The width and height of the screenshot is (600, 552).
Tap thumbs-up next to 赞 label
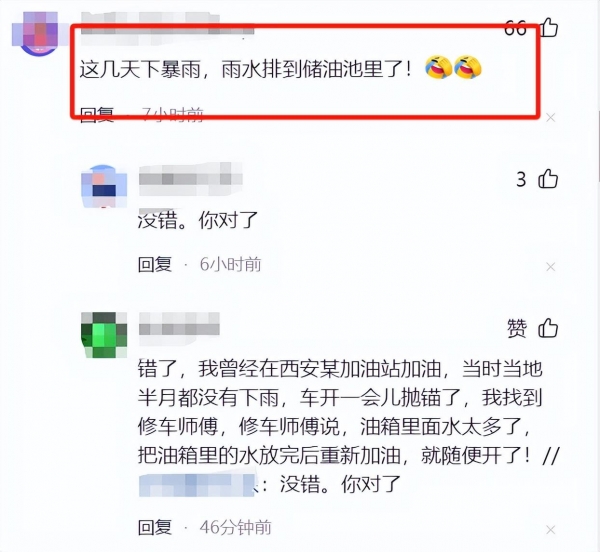548,328
